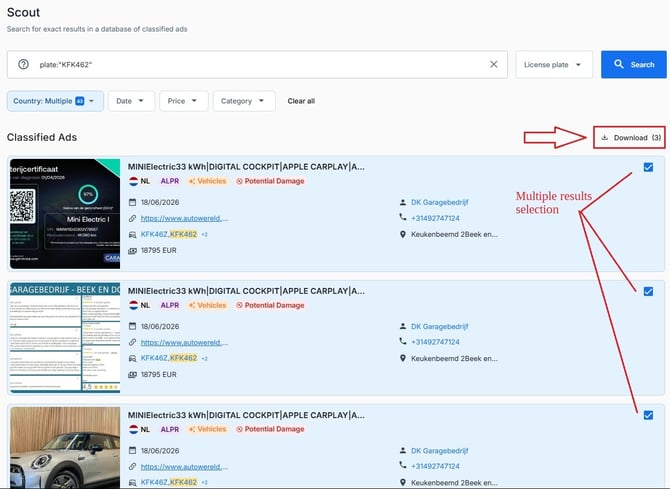Open the Price filter dropdown
The width and height of the screenshot is (670, 489).
[184, 101]
